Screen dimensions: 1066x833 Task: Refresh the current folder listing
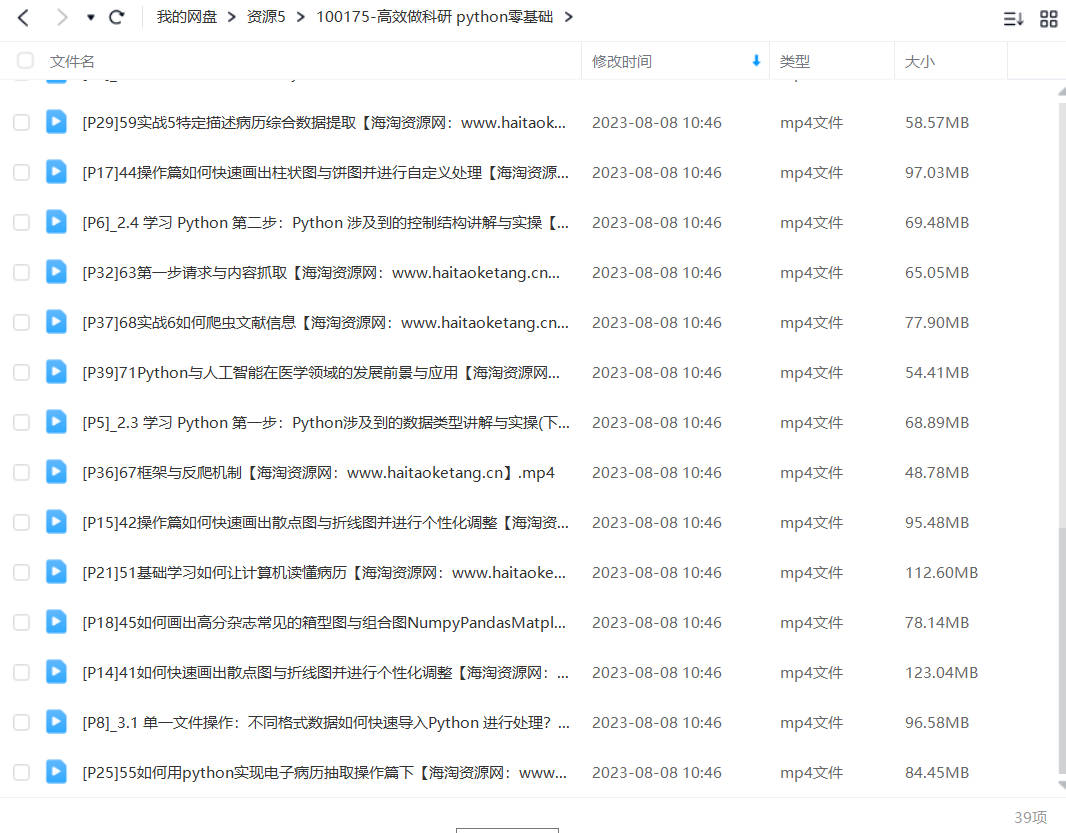117,17
